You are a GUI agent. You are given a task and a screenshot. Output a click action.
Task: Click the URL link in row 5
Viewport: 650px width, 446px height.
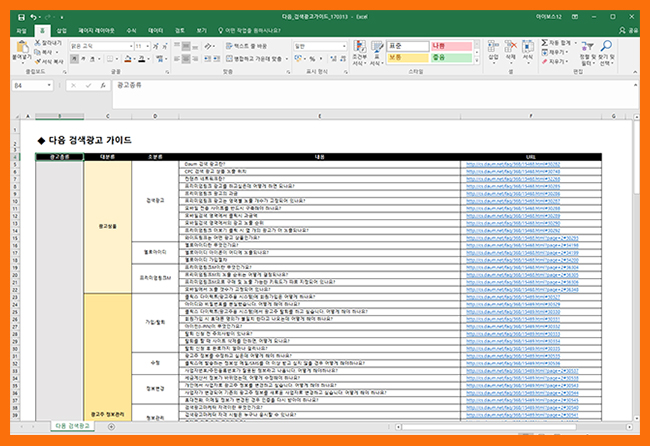point(512,164)
